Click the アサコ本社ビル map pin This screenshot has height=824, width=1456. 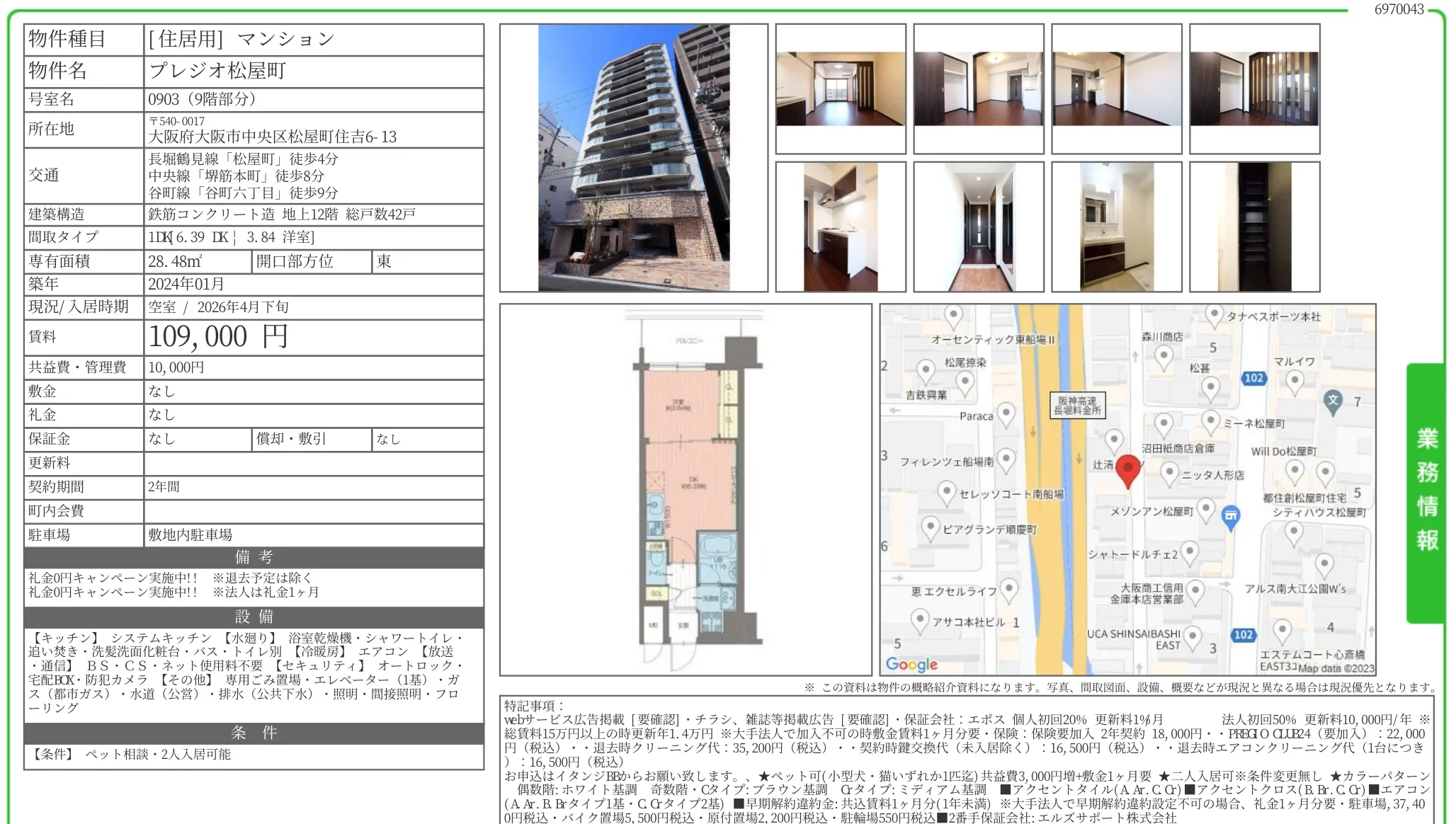(919, 619)
